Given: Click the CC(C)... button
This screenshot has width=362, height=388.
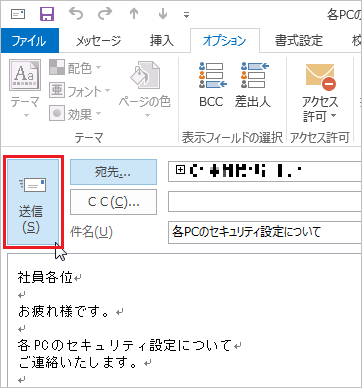Looking at the screenshot, I should 113,202.
